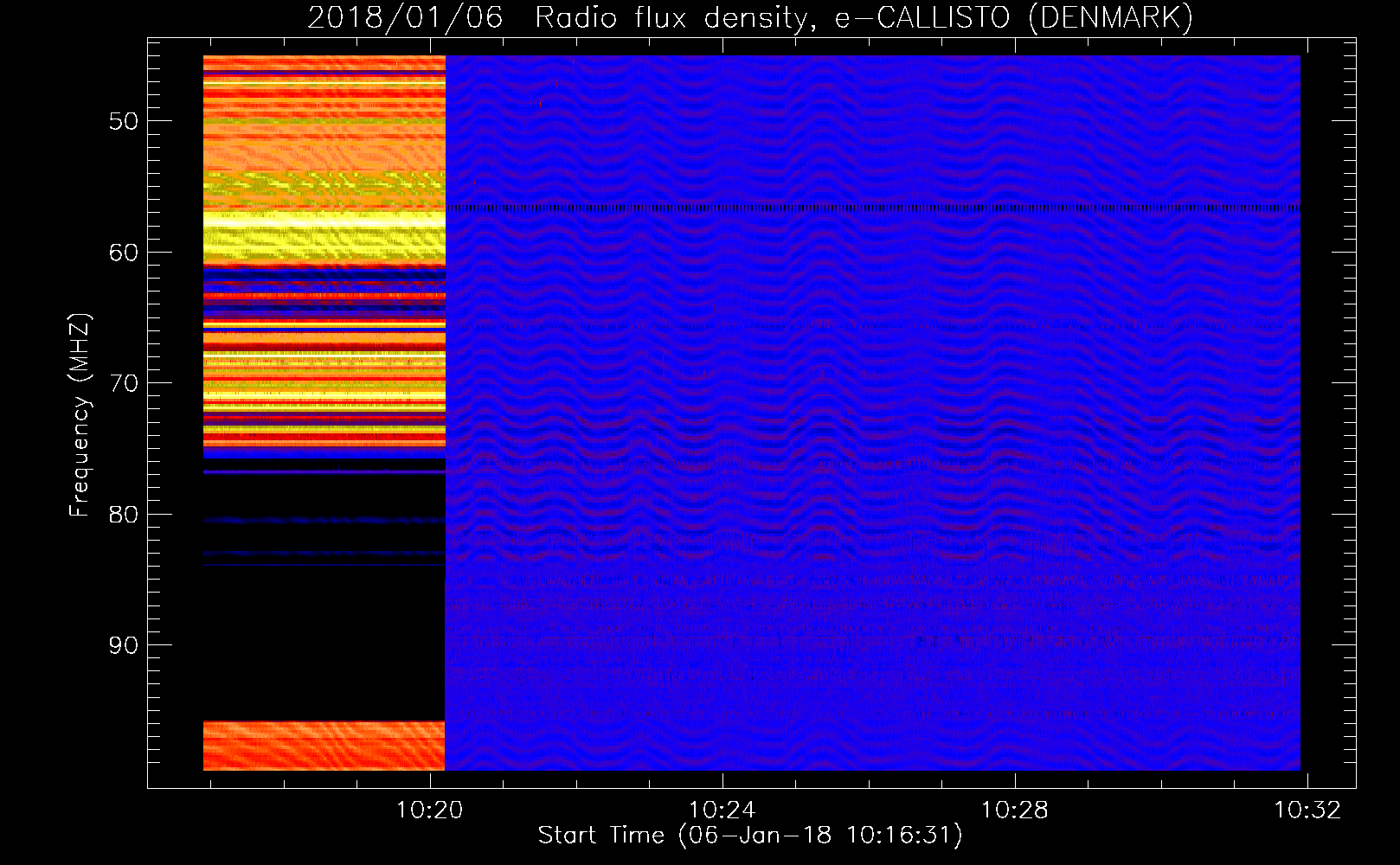Click the plot title 'Radio flux density, e-CALLISTO (DENMARK)'
The image size is (1400, 865).
point(864,17)
